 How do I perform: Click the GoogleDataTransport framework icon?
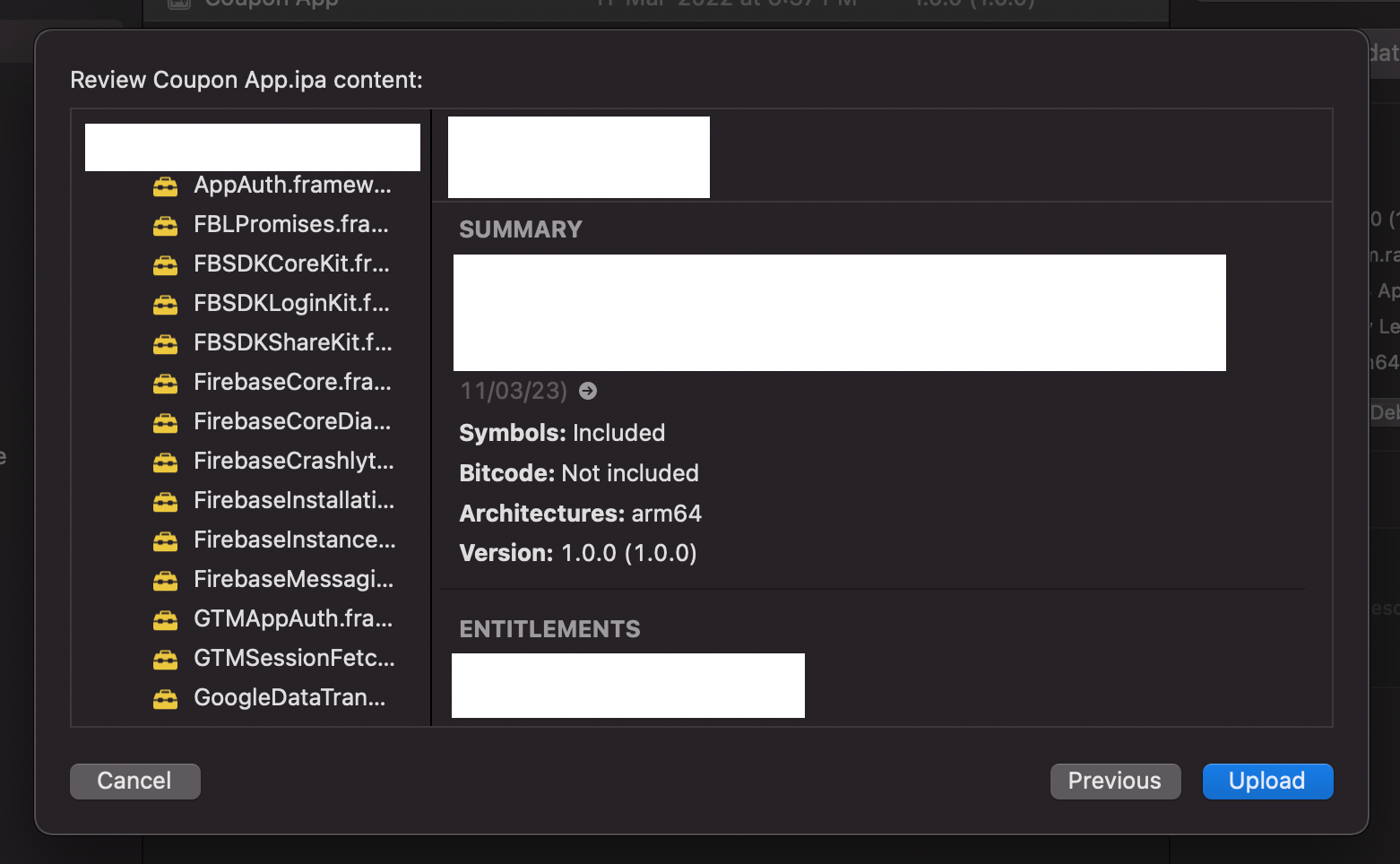pos(165,699)
